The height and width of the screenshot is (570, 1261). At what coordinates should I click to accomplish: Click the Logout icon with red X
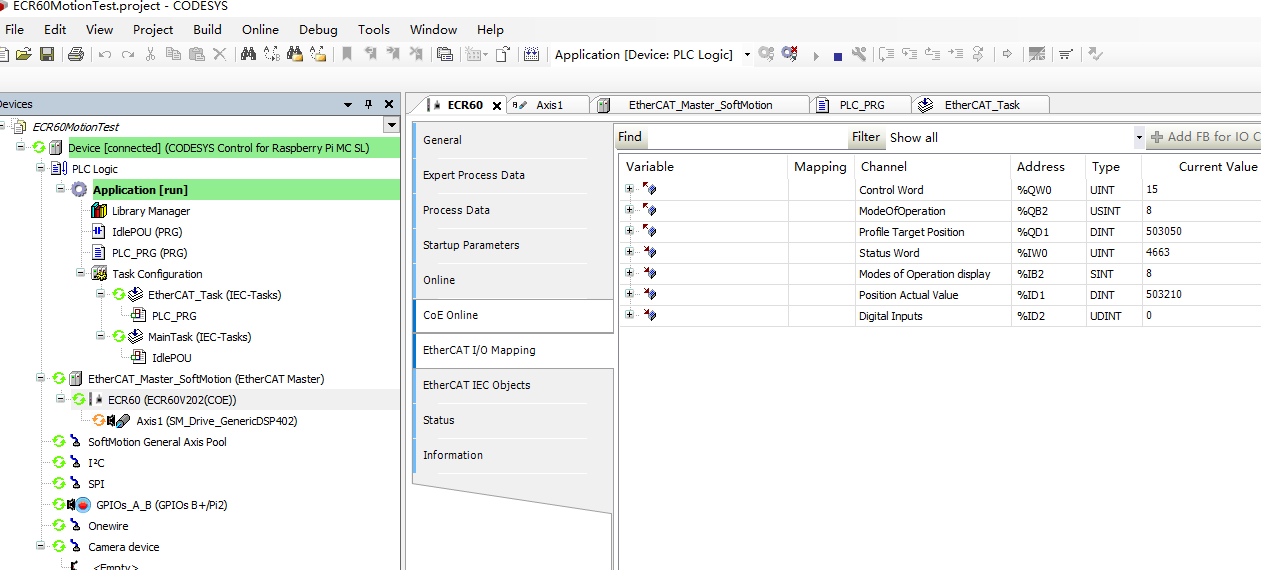pos(790,54)
